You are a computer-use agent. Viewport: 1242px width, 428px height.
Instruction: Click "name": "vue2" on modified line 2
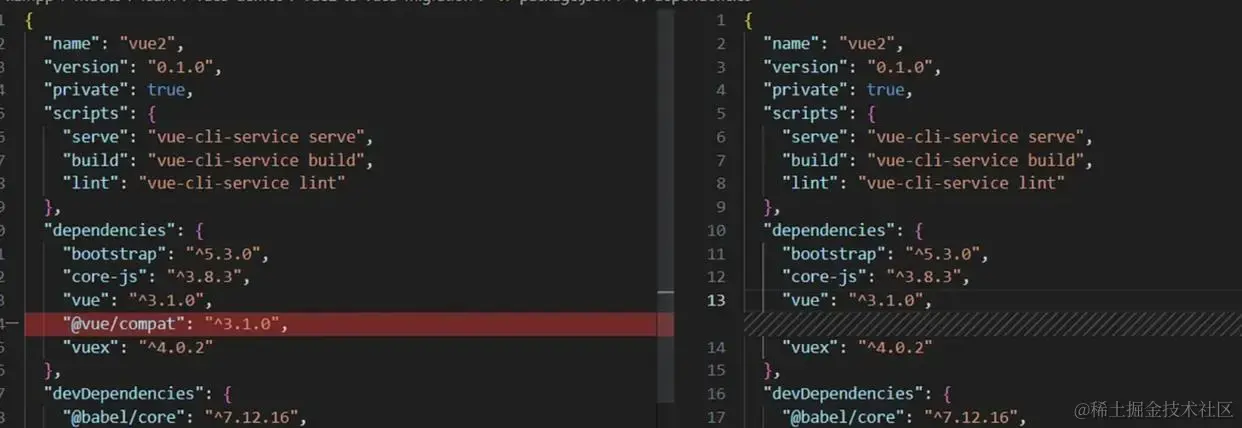click(x=841, y=44)
